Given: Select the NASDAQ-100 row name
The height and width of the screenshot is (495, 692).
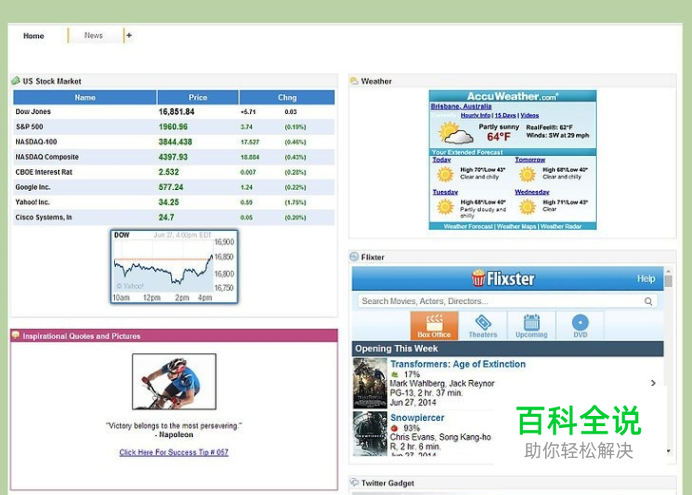Looking at the screenshot, I should click(x=36, y=142).
